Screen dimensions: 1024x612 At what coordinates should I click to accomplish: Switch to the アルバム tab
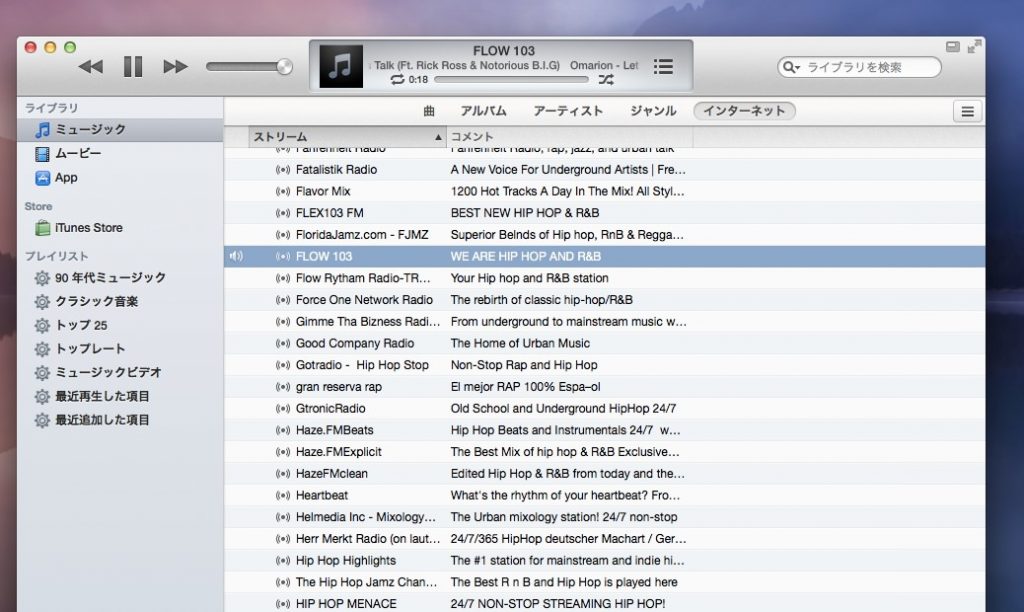click(483, 111)
